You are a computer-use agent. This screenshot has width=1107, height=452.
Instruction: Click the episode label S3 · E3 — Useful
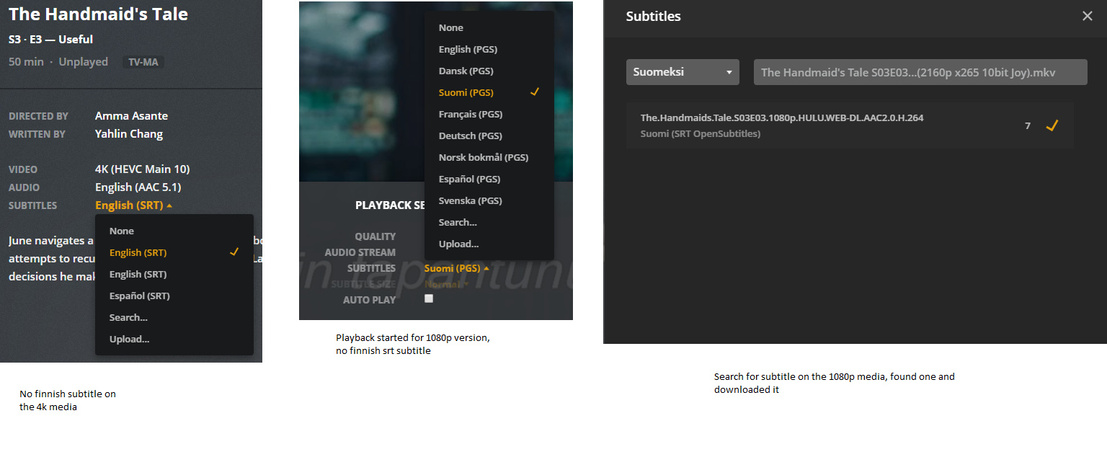[x=51, y=40]
